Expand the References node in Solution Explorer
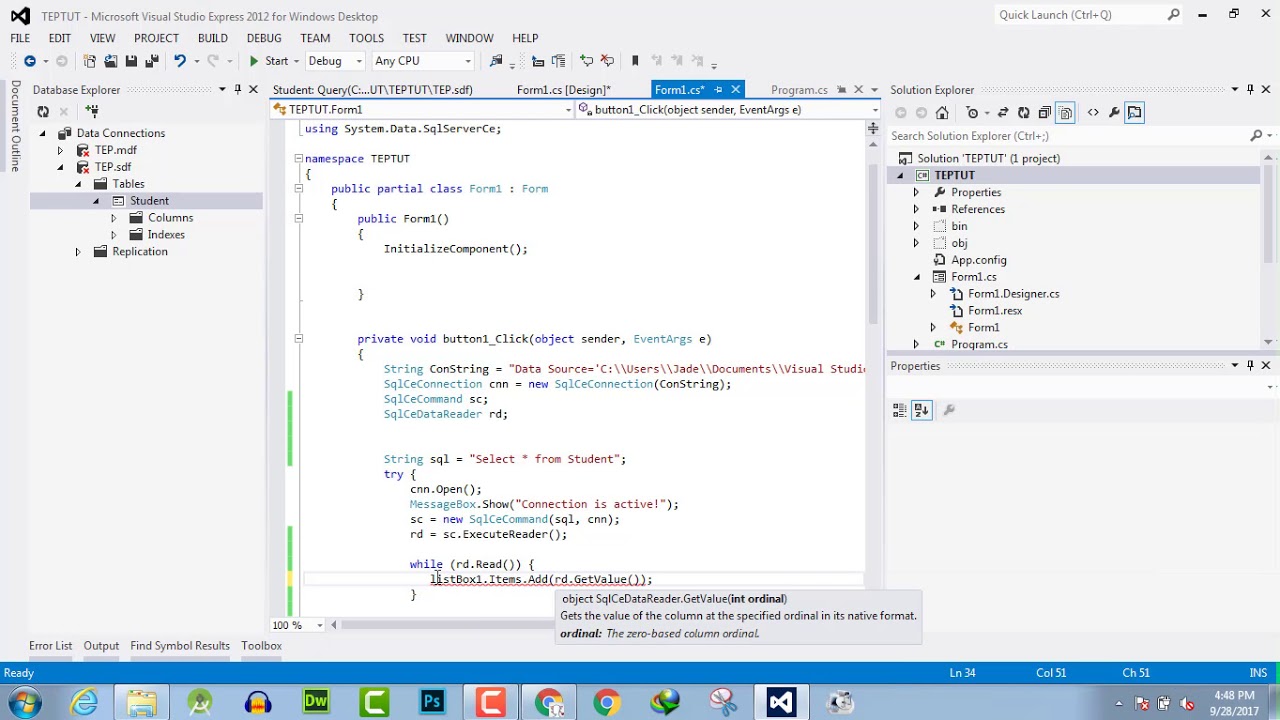The image size is (1280, 720). pyautogui.click(x=916, y=209)
